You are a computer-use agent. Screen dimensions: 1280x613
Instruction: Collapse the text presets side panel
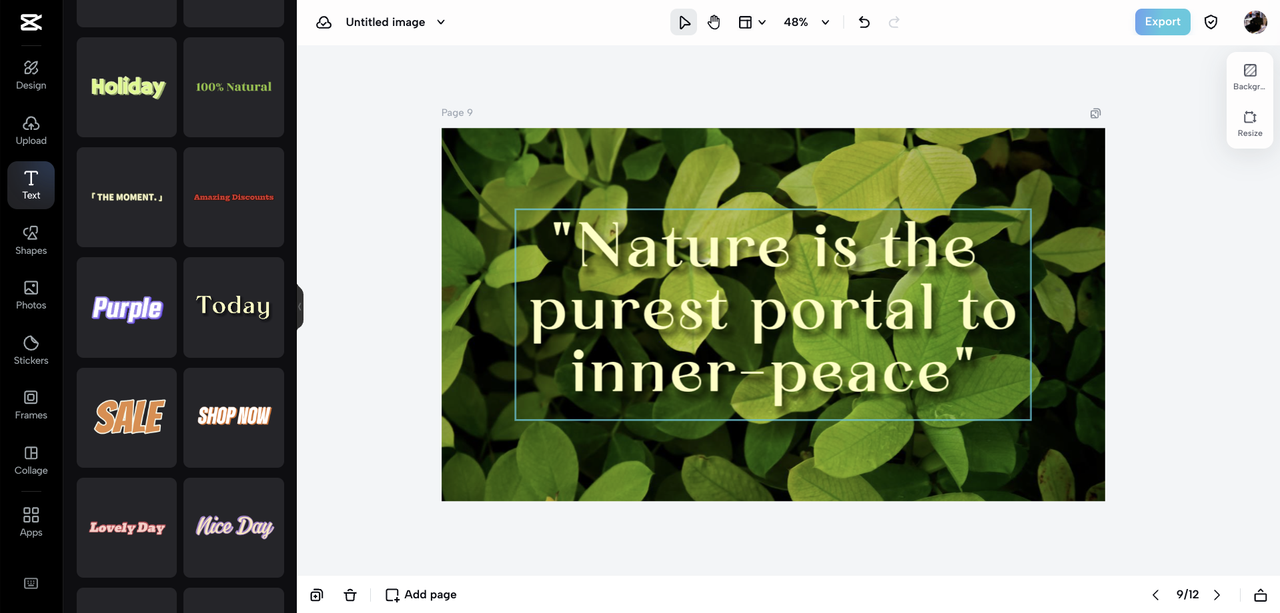299,307
